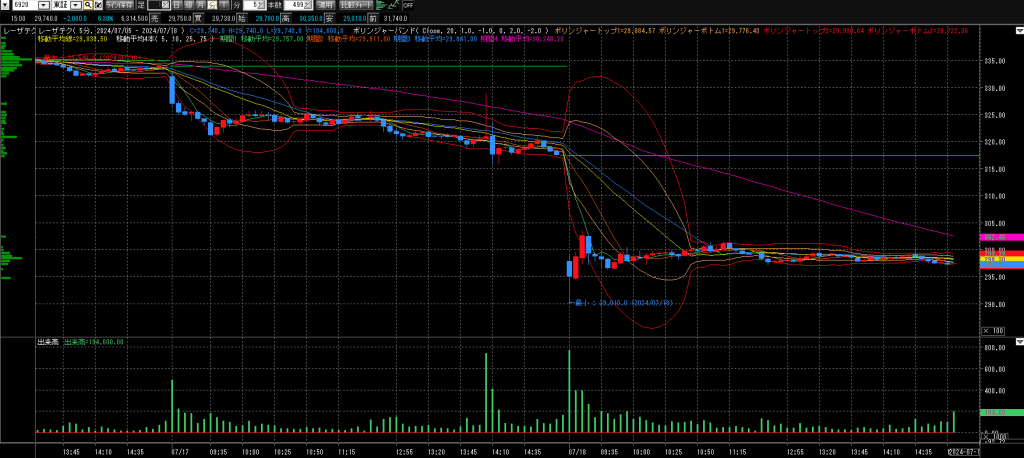The image size is (1024, 458).
Task: Open the stock code 6920 dropdown
Action: pos(43,5)
